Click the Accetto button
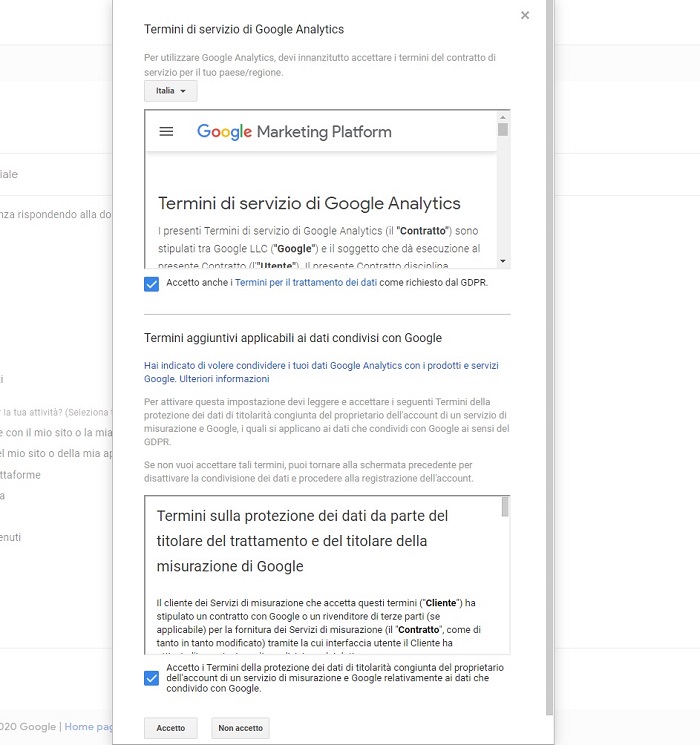The height and width of the screenshot is (745, 700). click(x=171, y=728)
